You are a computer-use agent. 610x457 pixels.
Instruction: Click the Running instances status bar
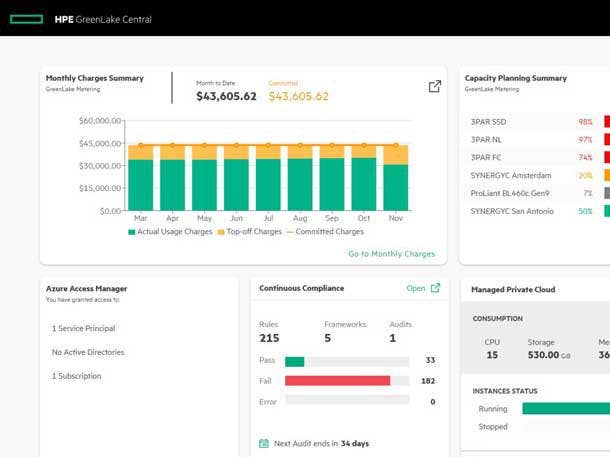coord(565,408)
